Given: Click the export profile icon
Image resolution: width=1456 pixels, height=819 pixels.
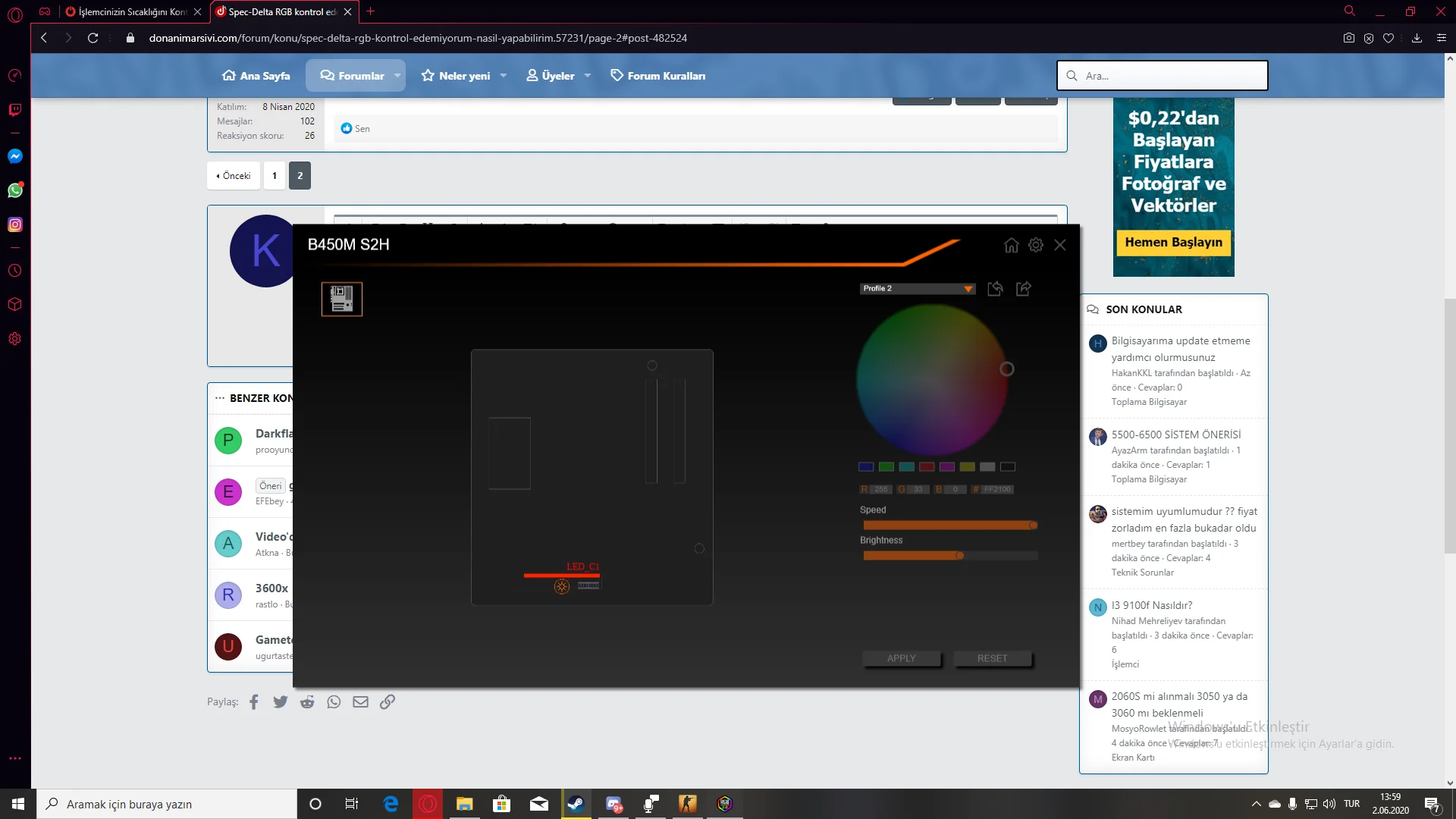Looking at the screenshot, I should [1024, 289].
